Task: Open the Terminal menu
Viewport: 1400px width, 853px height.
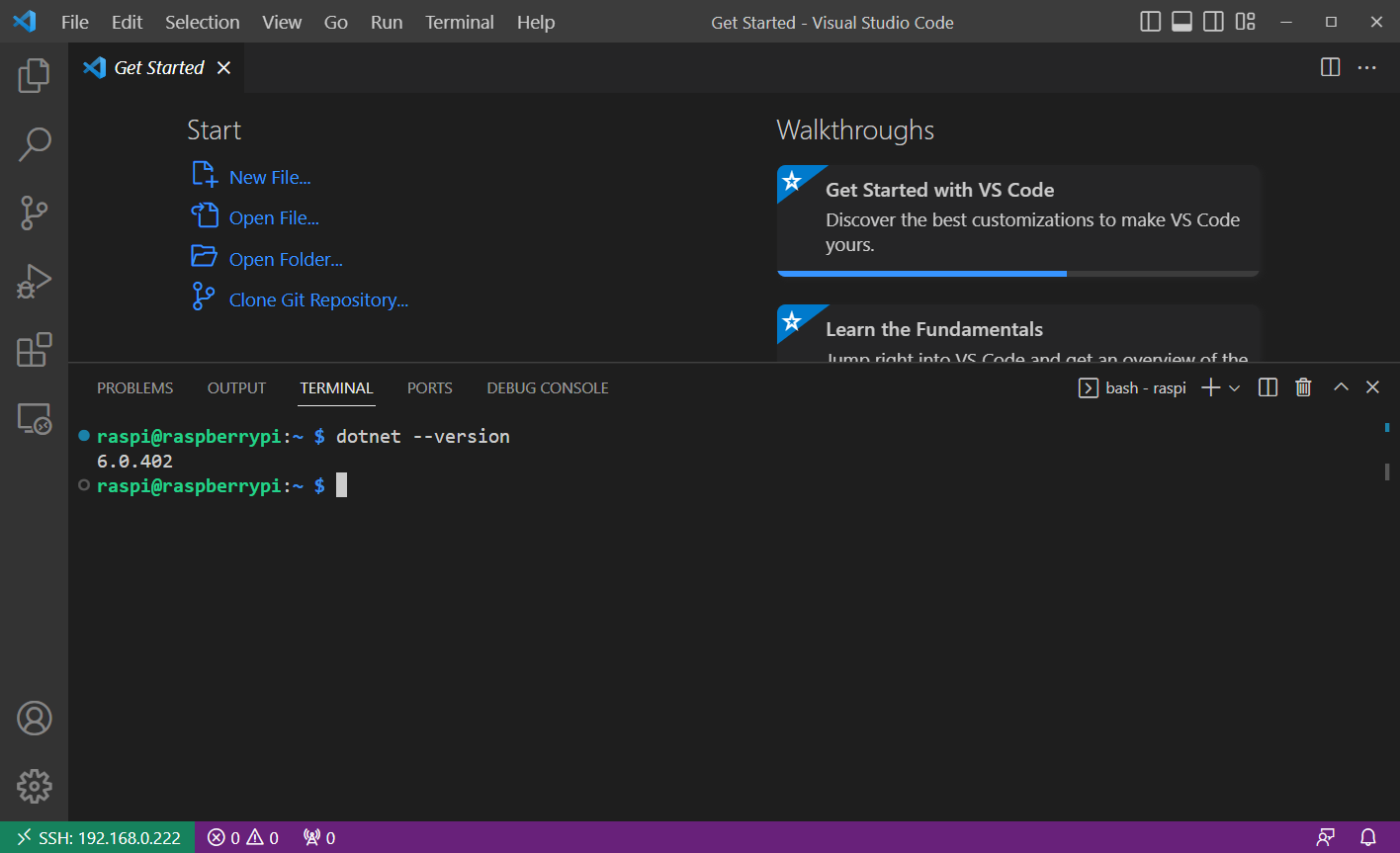Action: pos(459,22)
